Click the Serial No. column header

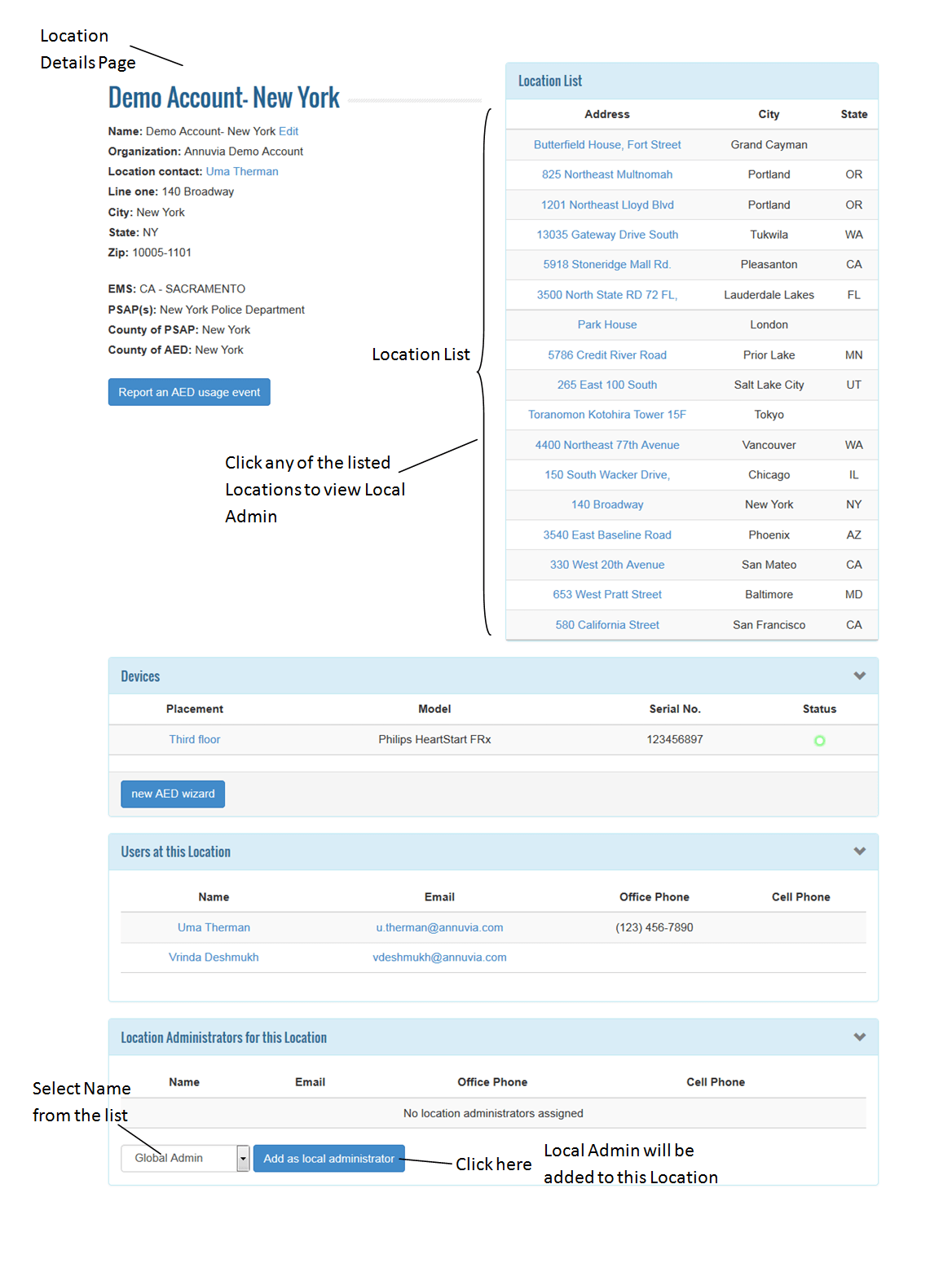click(675, 709)
